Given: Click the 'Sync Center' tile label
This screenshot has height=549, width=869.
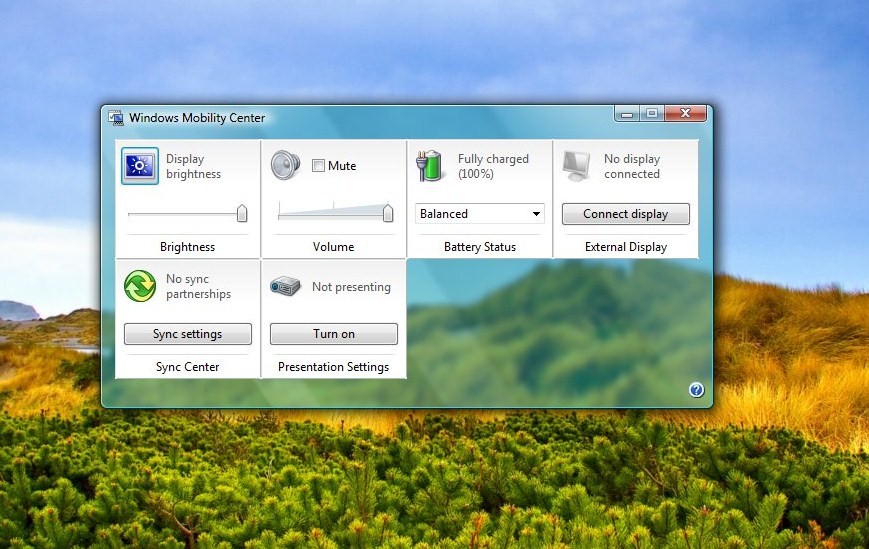Looking at the screenshot, I should (187, 367).
